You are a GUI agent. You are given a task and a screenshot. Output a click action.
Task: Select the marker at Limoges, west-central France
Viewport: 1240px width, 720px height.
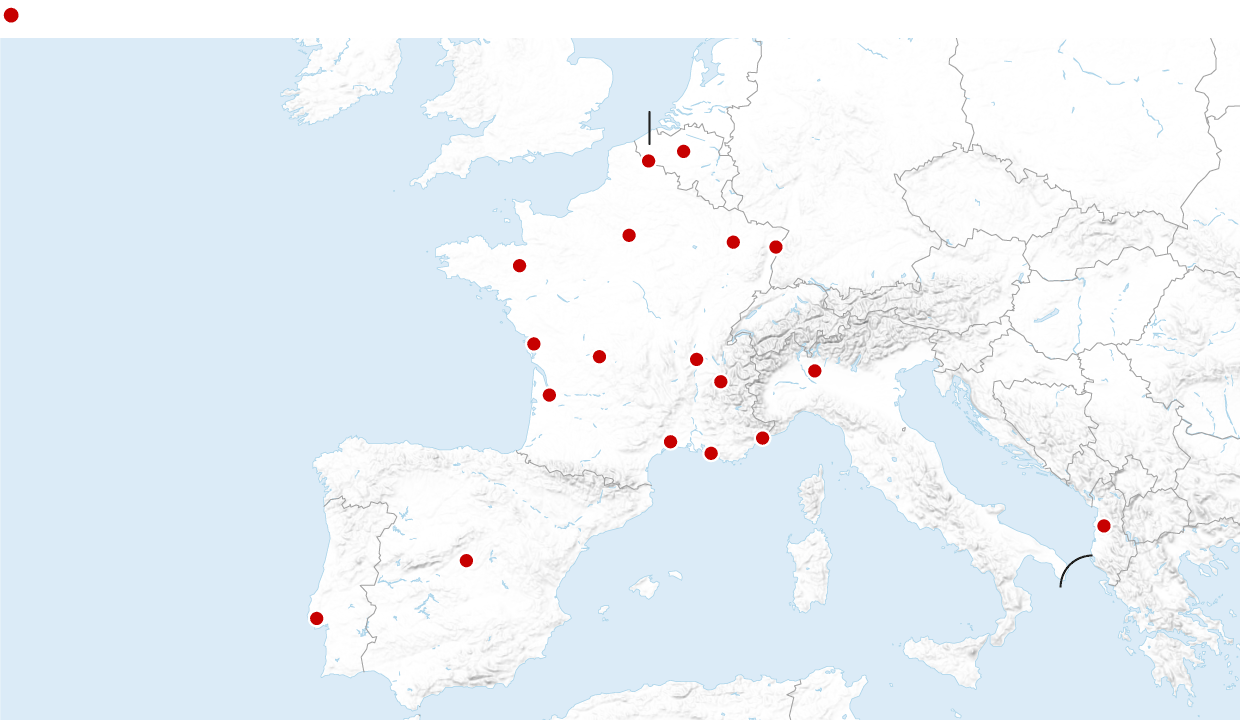click(599, 357)
